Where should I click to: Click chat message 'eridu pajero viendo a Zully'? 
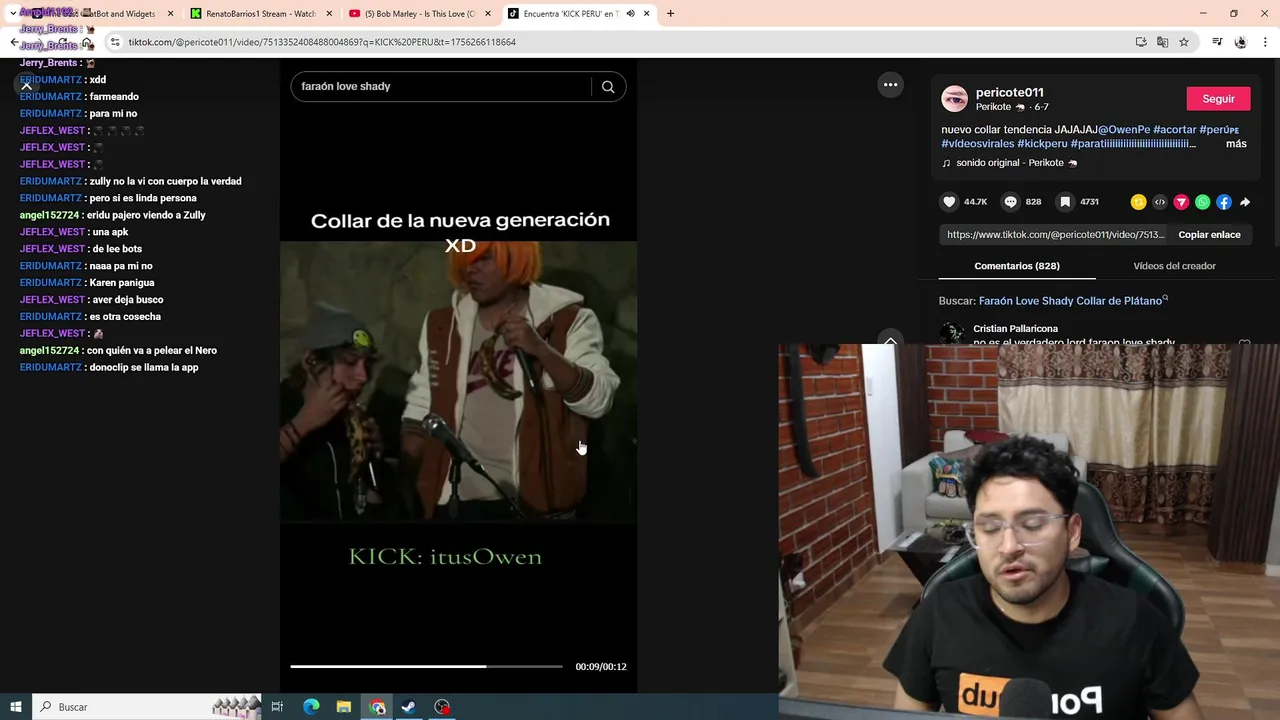[146, 215]
